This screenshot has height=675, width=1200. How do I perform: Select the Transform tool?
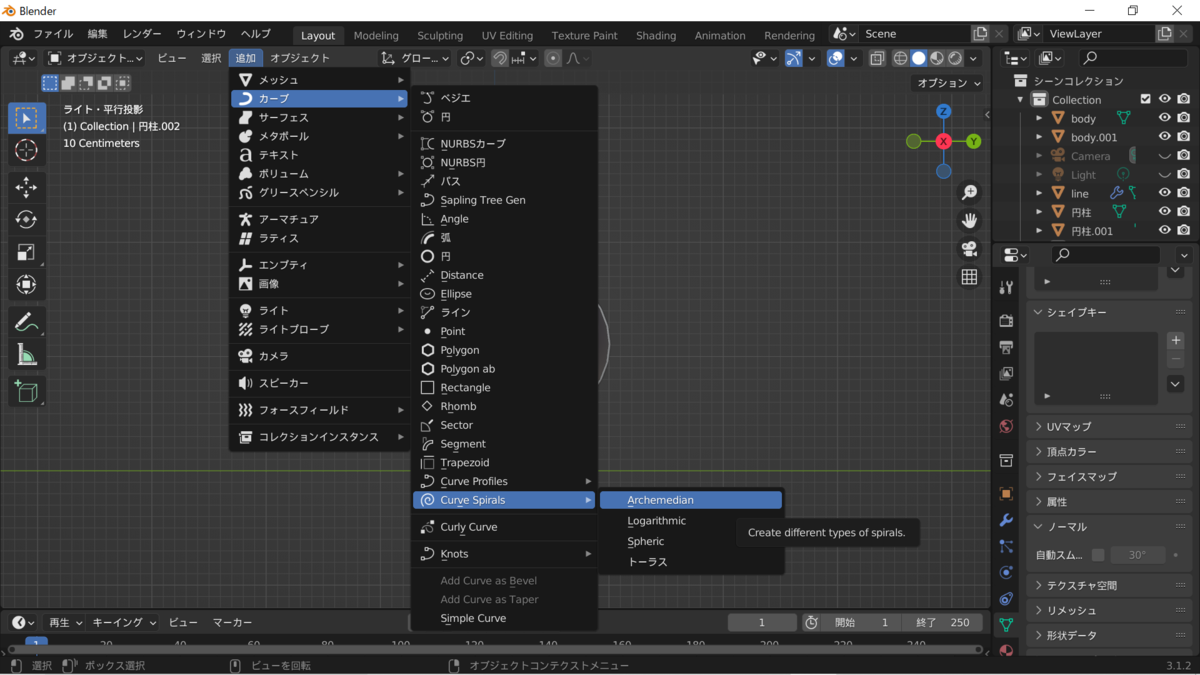pyautogui.click(x=27, y=285)
